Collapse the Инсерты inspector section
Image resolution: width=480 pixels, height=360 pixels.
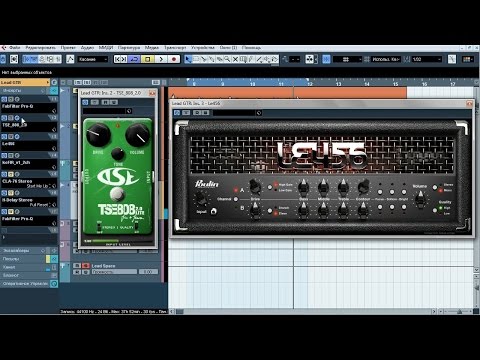click(x=29, y=90)
